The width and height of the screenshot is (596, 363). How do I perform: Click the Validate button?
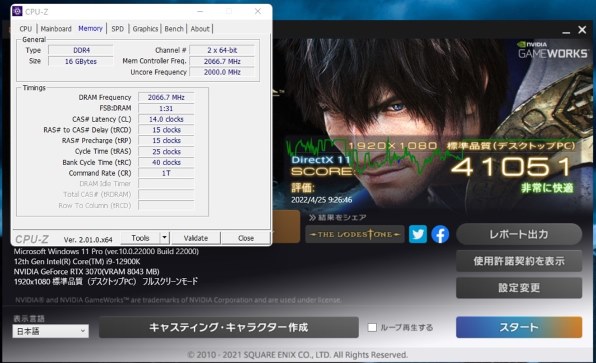coord(196,238)
